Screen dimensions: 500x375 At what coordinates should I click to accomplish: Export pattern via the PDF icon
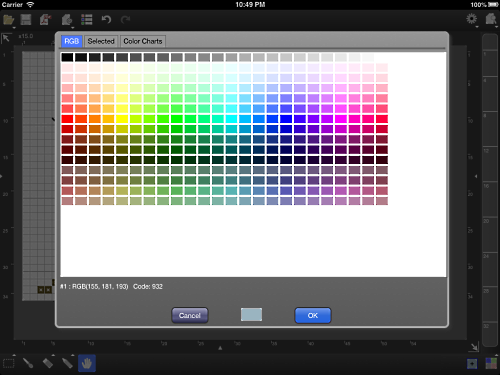[x=45, y=20]
